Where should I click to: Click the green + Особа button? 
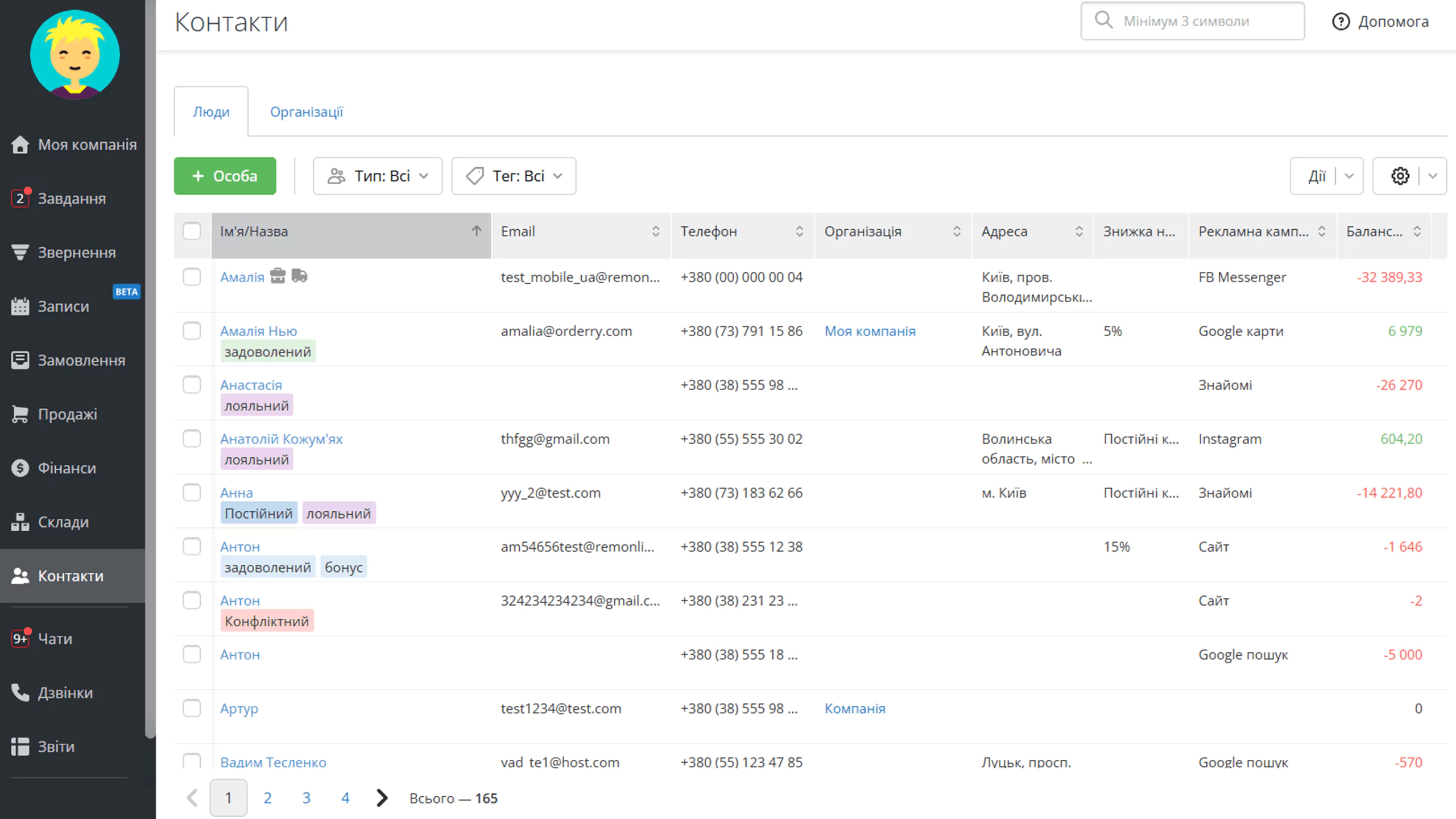225,176
